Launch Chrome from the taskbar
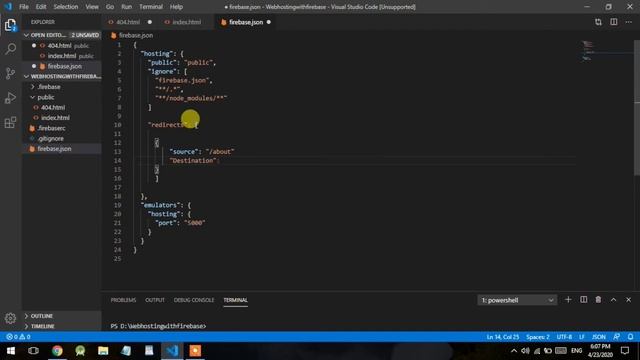 click(x=57, y=351)
